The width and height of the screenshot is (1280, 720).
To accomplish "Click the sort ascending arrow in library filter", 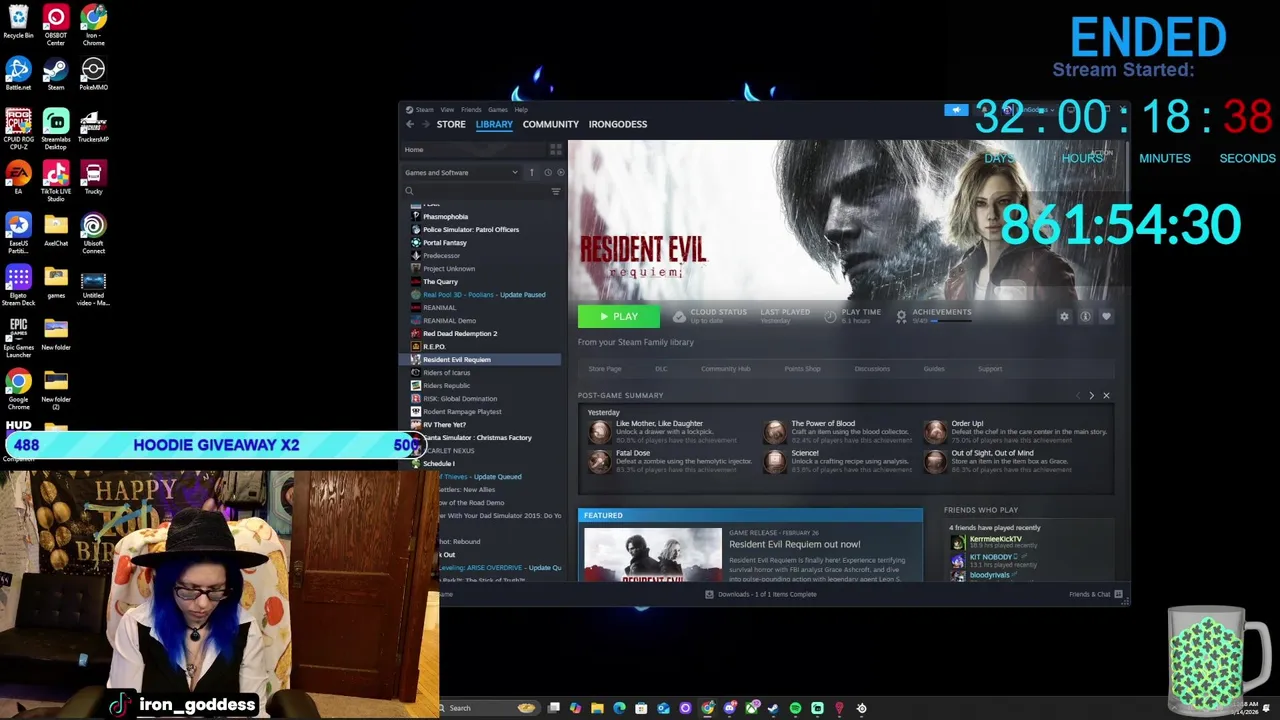I will (531, 173).
